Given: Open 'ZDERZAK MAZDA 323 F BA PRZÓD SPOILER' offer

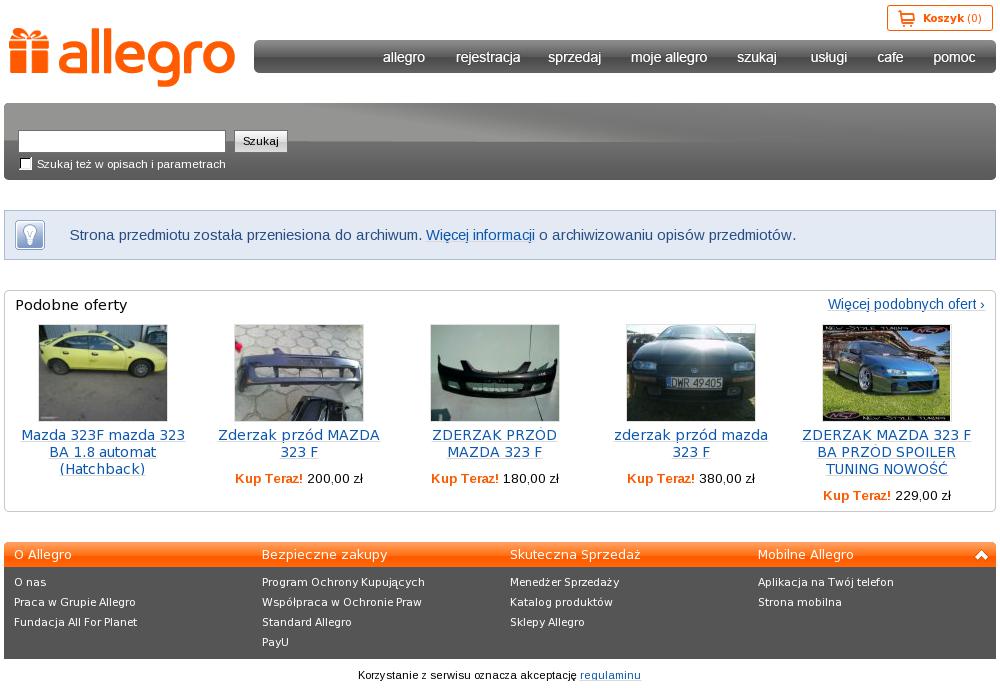Looking at the screenshot, I should coord(886,452).
